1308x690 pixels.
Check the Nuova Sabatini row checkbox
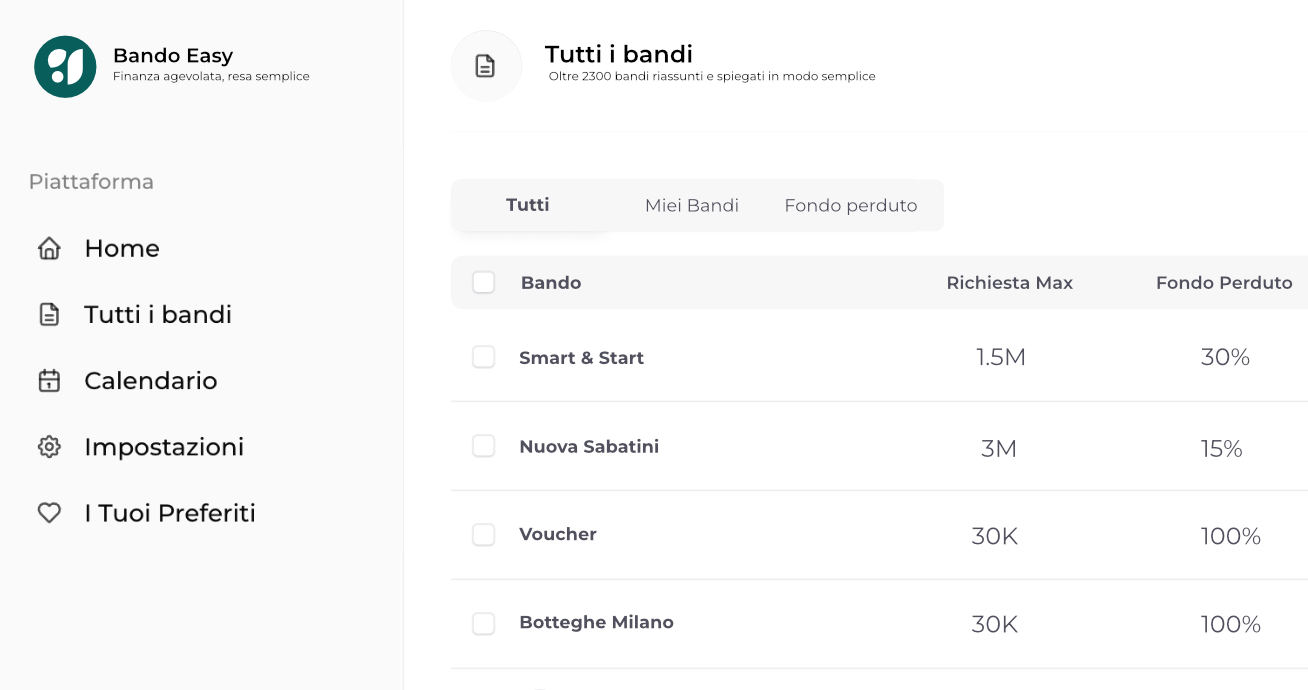[x=484, y=446]
